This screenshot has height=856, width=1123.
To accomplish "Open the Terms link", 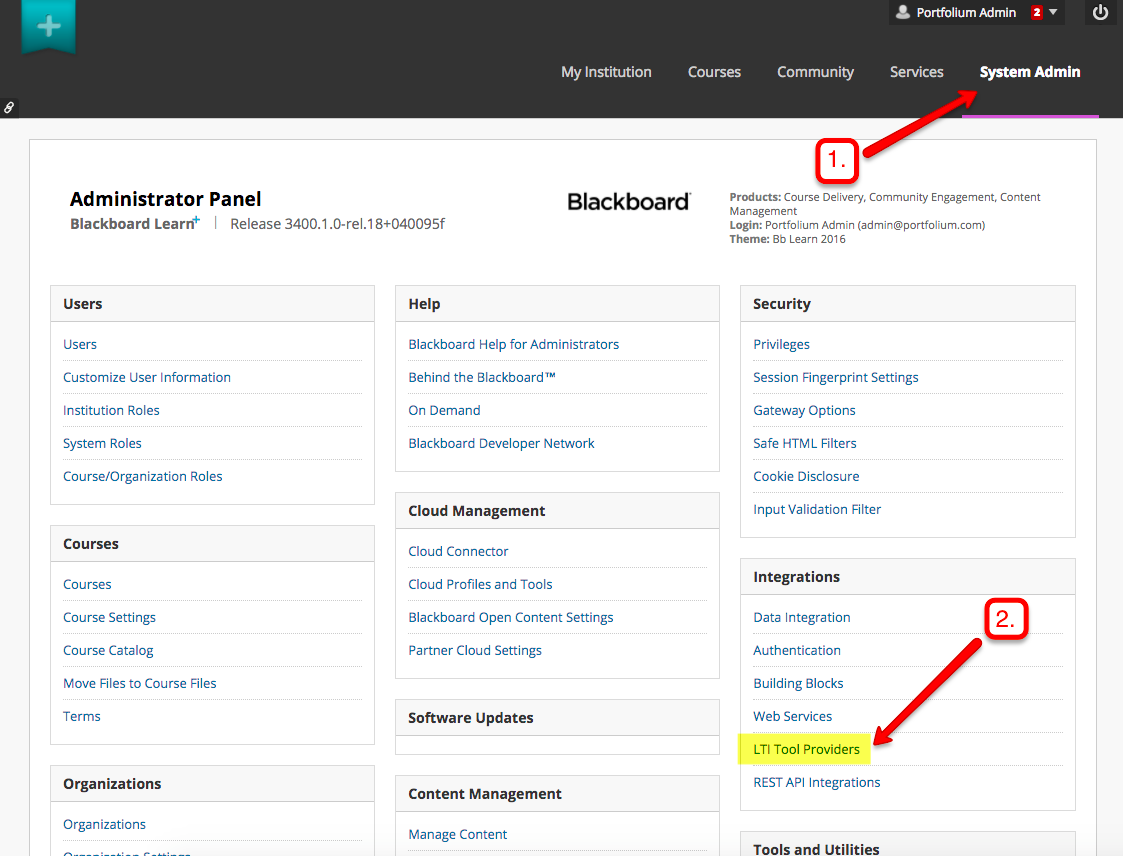I will [x=82, y=716].
